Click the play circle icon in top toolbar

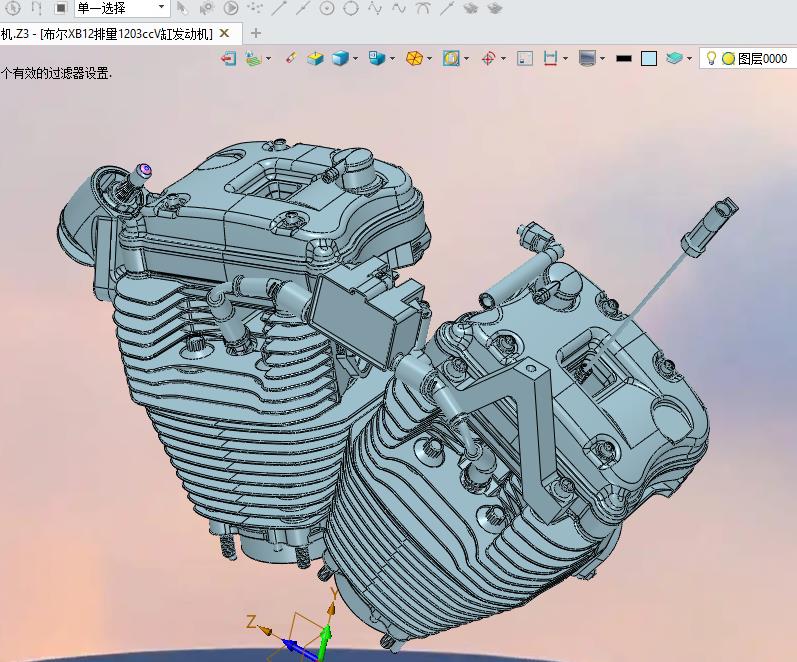pyautogui.click(x=231, y=8)
